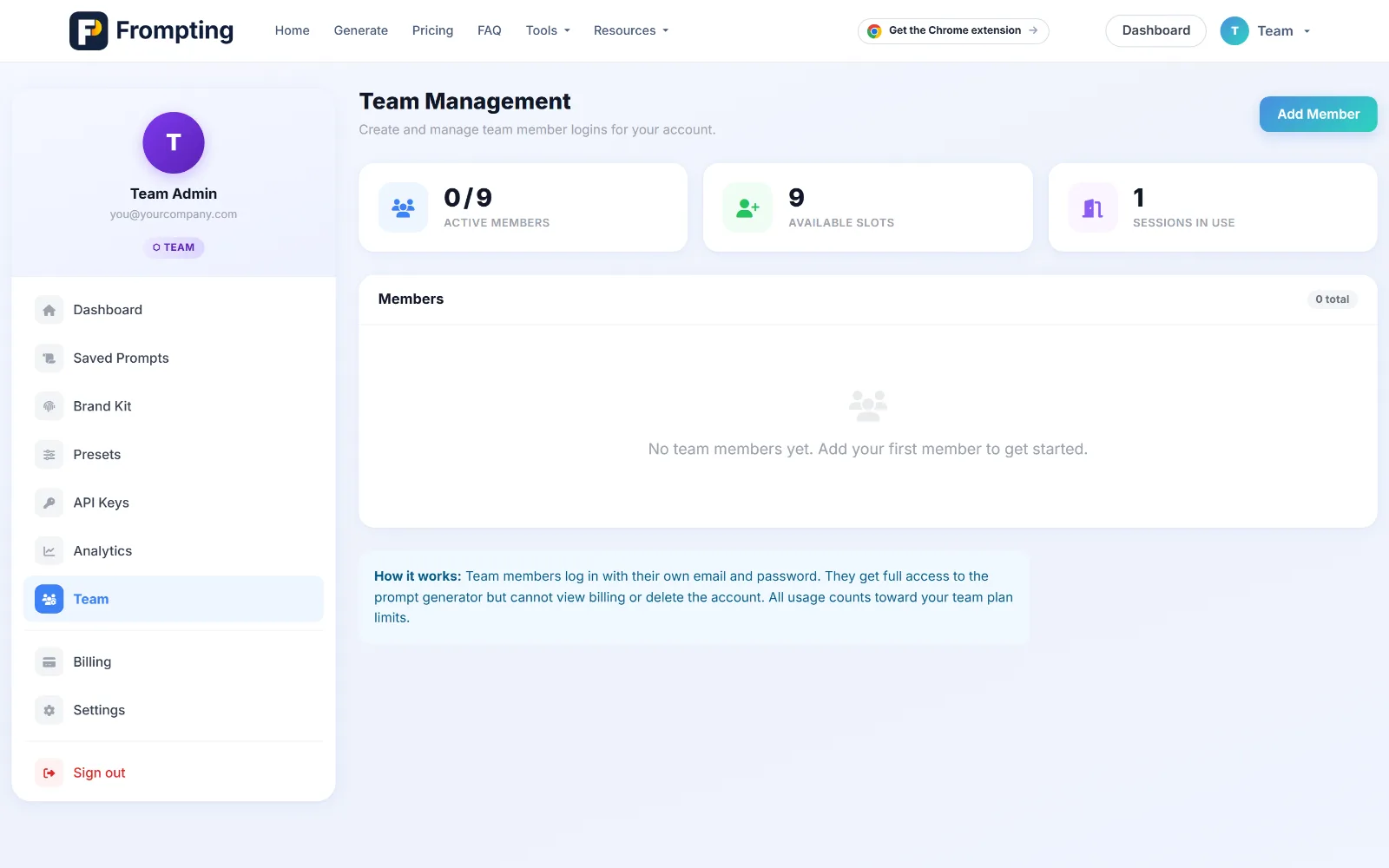Click the Available Slots add-user icon
The image size is (1389, 868).
[747, 207]
